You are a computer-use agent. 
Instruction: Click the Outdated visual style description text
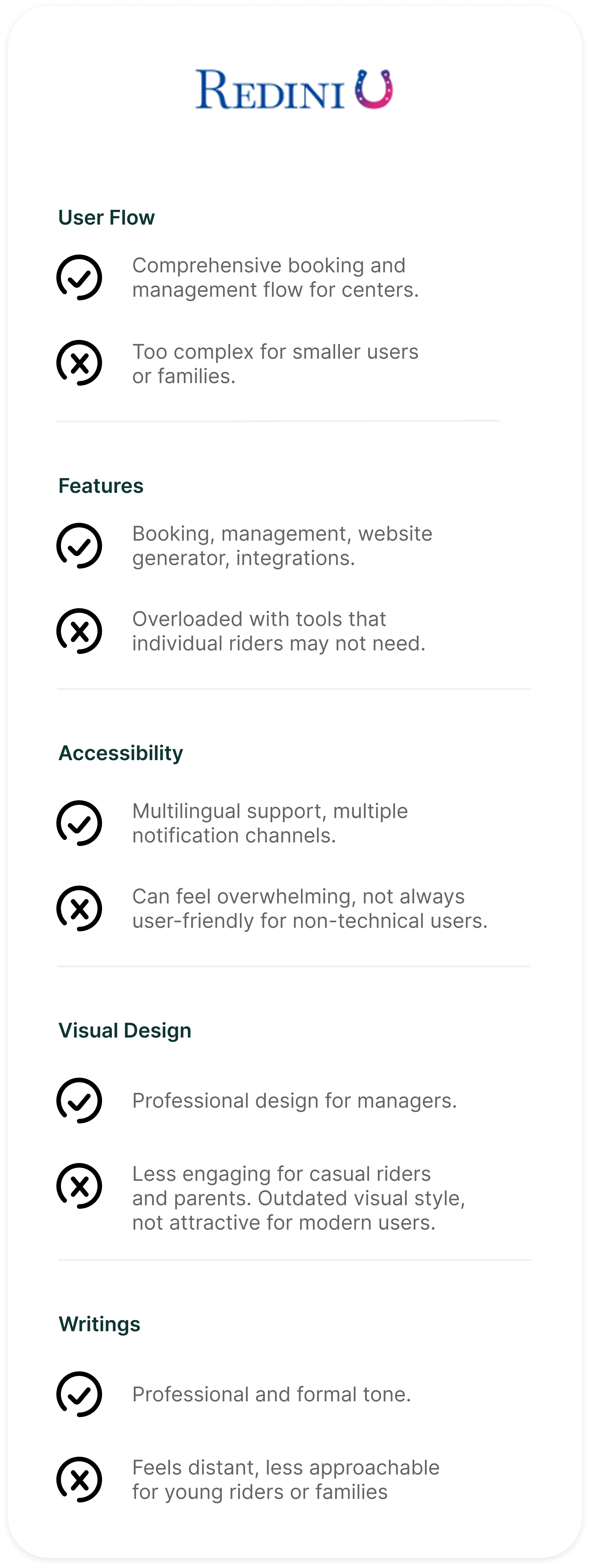(x=299, y=1198)
